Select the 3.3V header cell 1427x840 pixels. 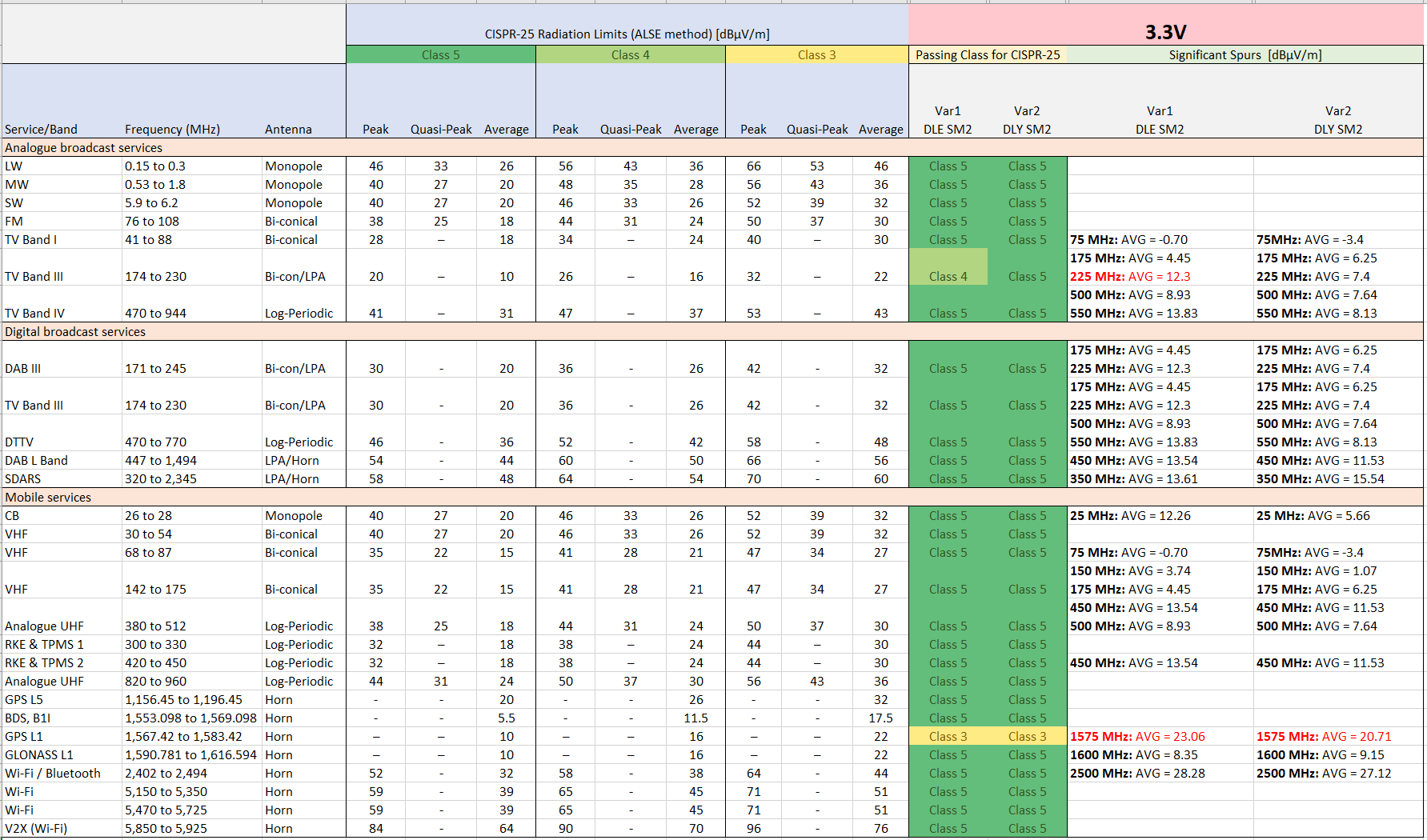tap(1165, 32)
